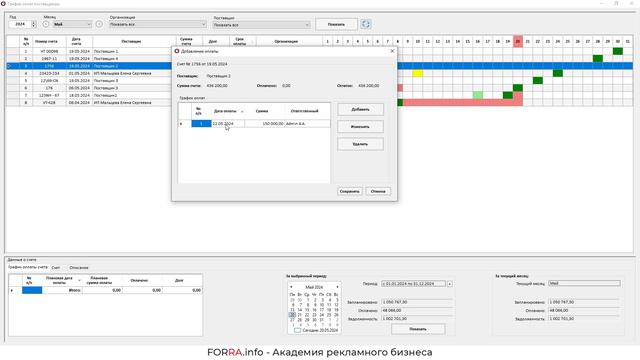Cancel dialog with the Отмена button

(x=378, y=191)
